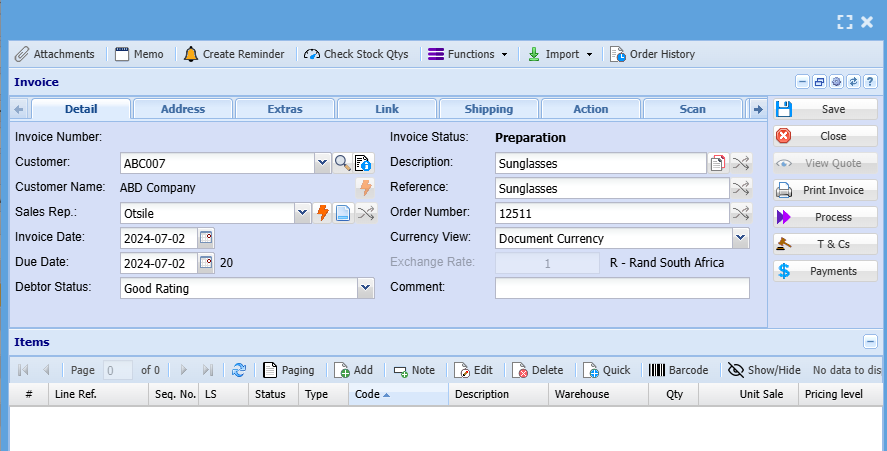The image size is (887, 451).
Task: Open Check Stock Qtys
Action: 356,54
